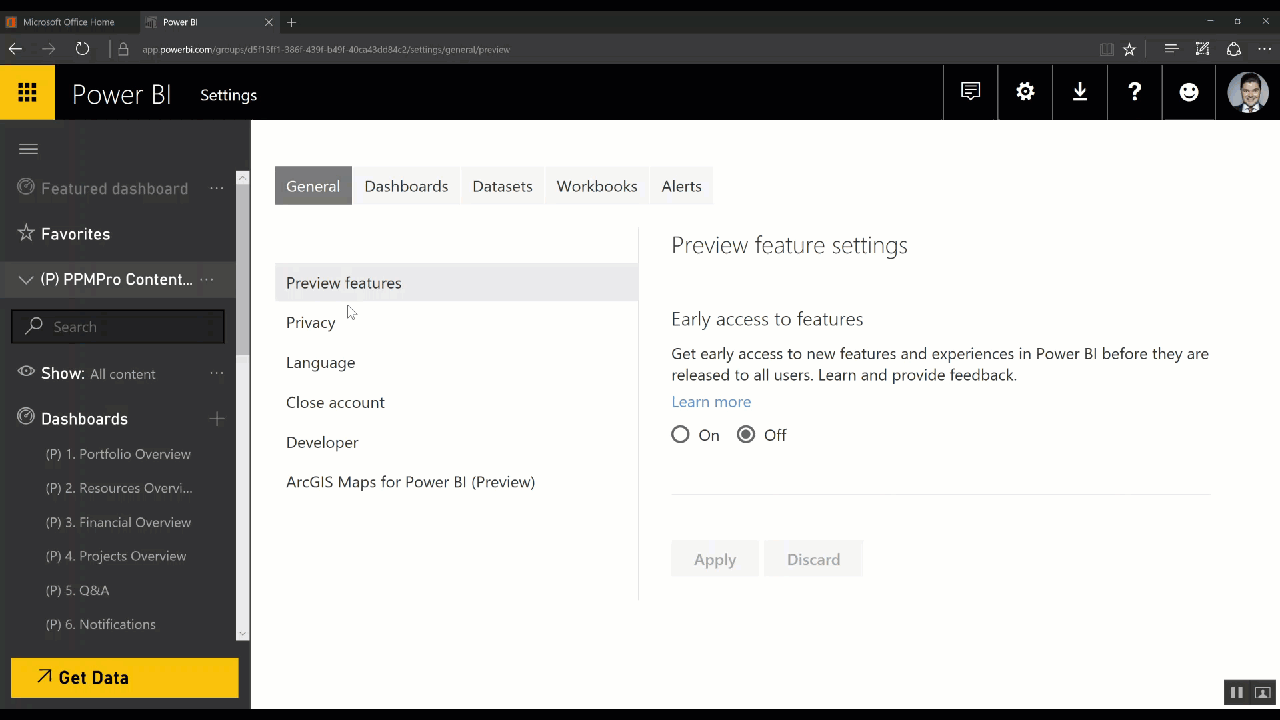Switch to the Alerts settings tab

(681, 186)
